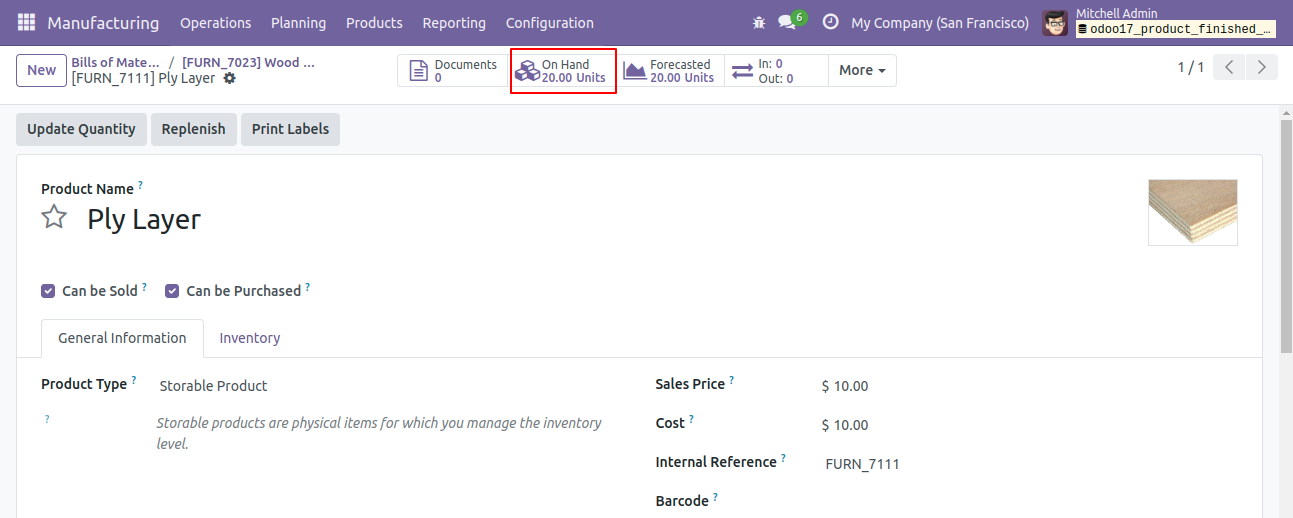Click the gear icon beside Ply Layer breadcrumb

(229, 78)
